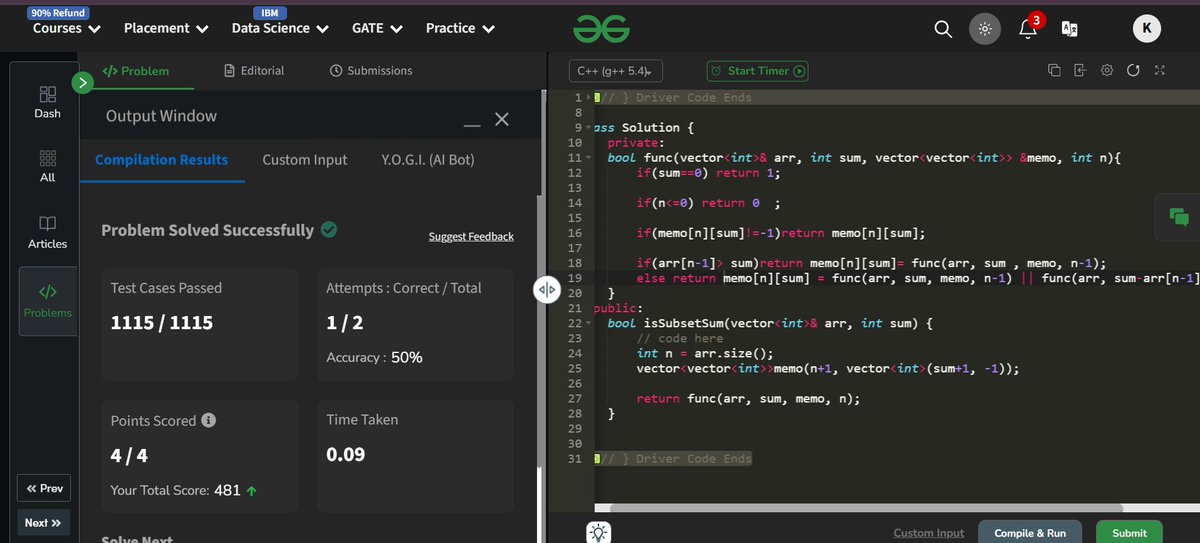Image resolution: width=1200 pixels, height=543 pixels.
Task: Enter fullscreen editor mode icon
Action: pos(1159,70)
